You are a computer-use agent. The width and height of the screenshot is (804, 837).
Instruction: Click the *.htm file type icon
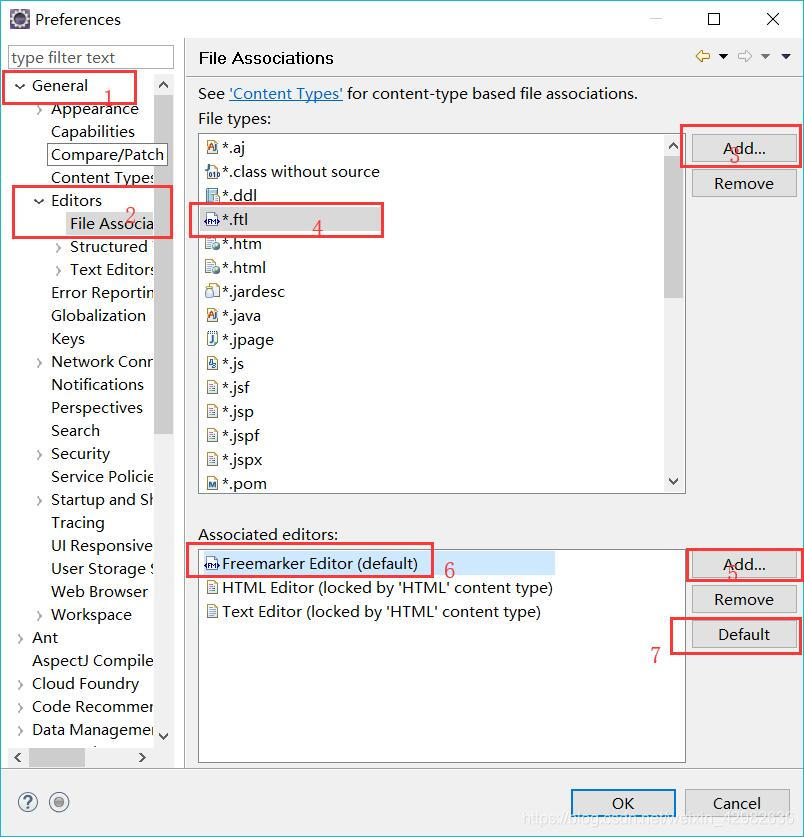[x=212, y=243]
